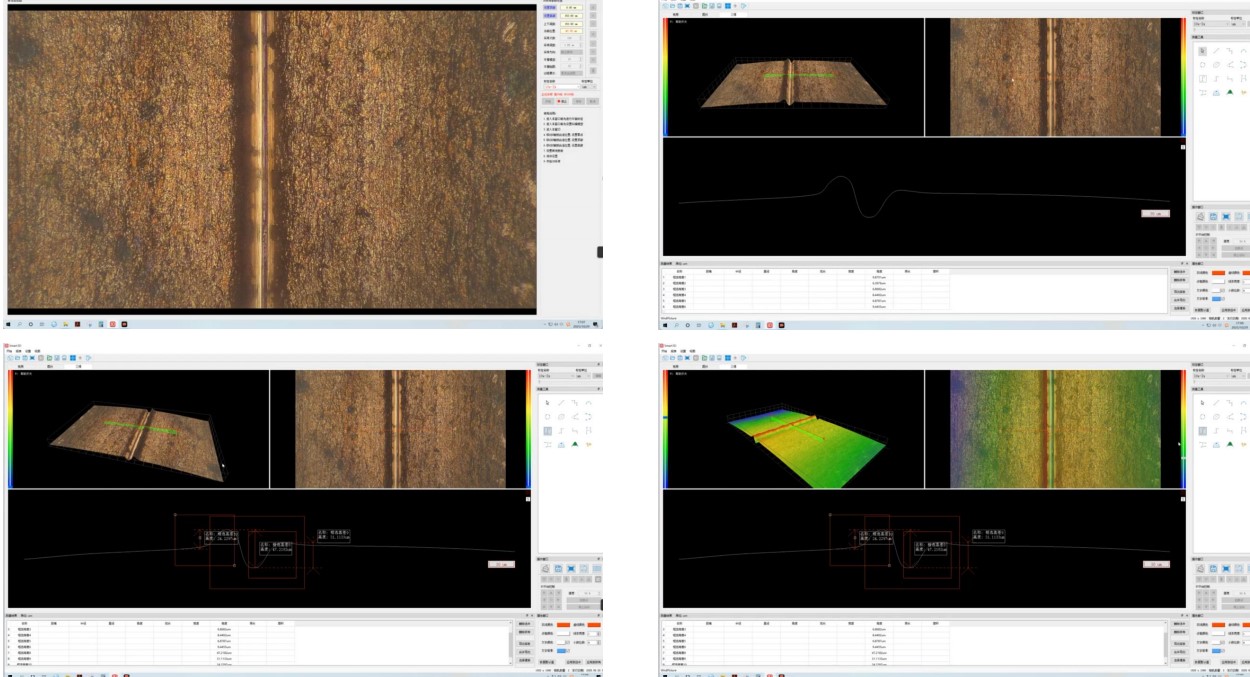Click taskbar search icon in live camera window
This screenshot has width=1250, height=677.
coord(19,324)
